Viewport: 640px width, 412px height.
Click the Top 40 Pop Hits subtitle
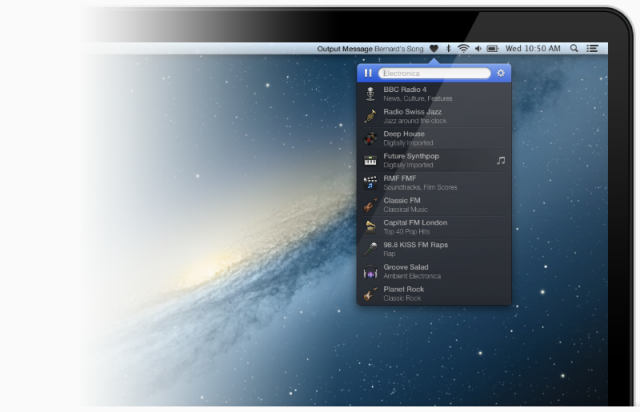pos(407,232)
